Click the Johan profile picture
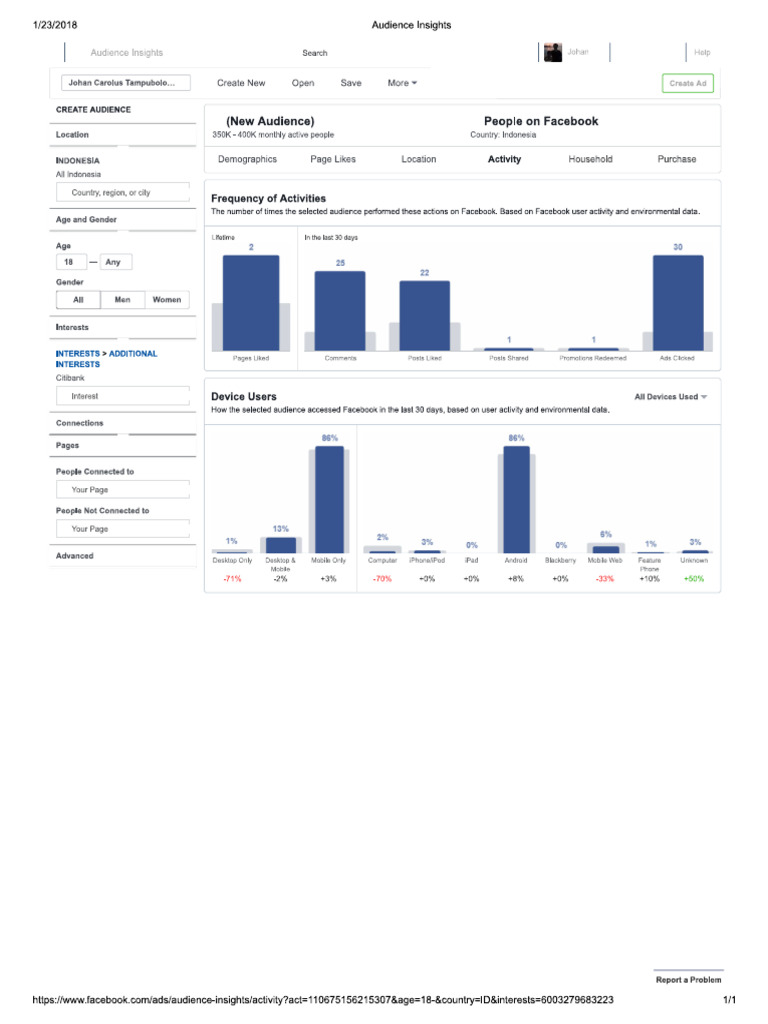768x1024 pixels. pos(552,52)
